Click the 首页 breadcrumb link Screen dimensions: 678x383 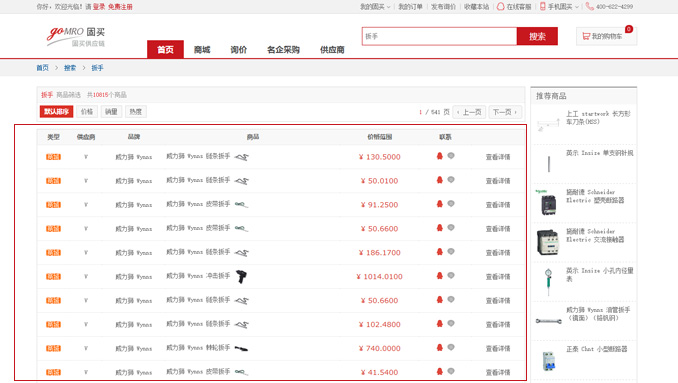click(x=42, y=68)
